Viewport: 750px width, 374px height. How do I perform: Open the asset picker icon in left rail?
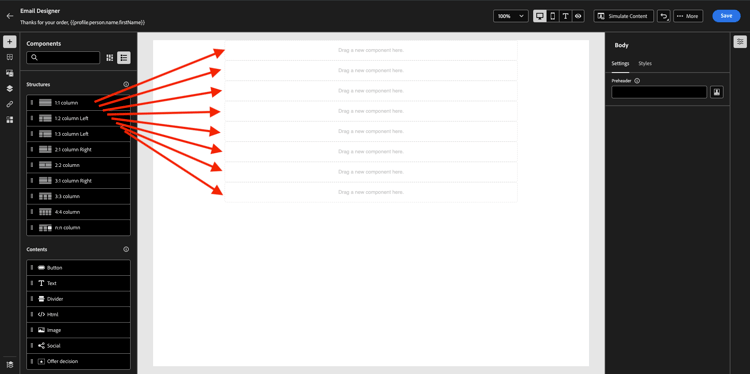click(x=10, y=73)
